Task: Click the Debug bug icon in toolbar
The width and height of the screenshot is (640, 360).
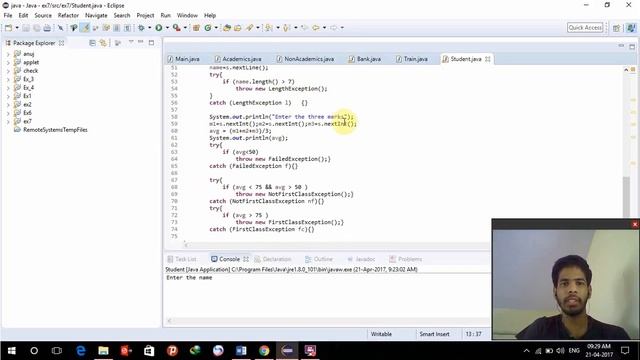Action: coord(141,28)
